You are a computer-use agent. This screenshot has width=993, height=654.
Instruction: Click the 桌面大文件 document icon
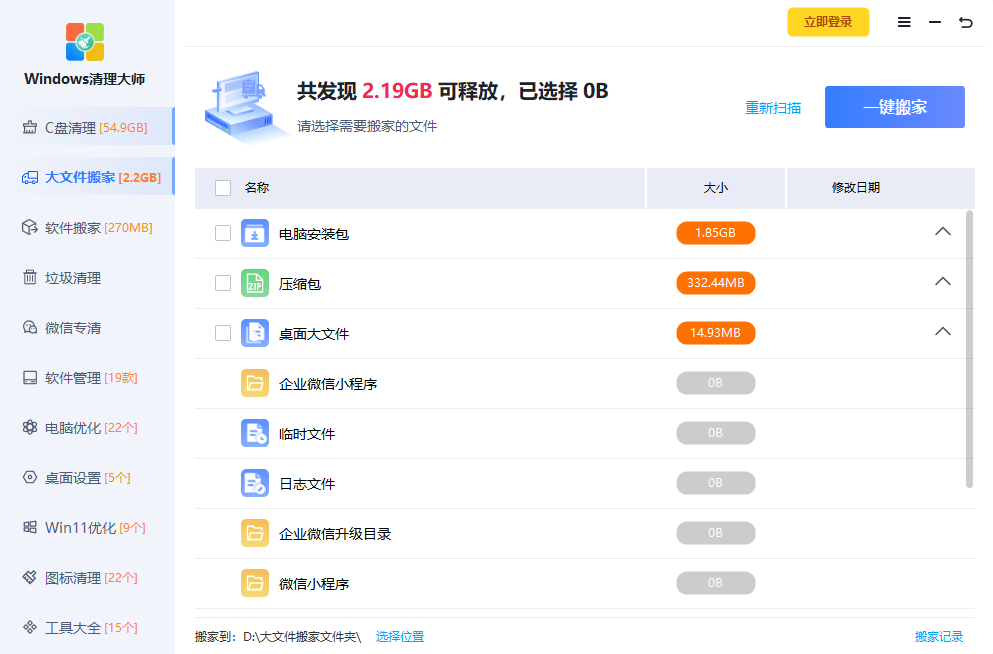coord(255,334)
